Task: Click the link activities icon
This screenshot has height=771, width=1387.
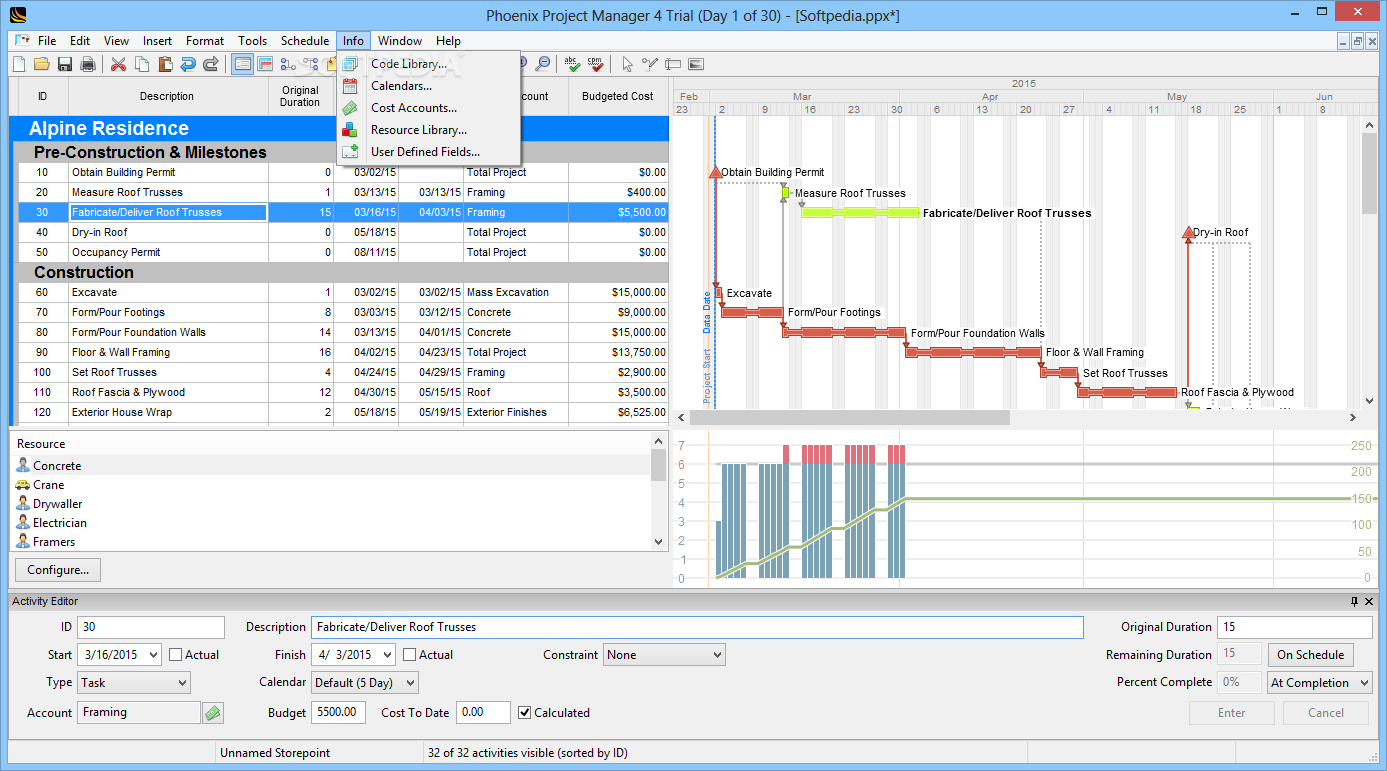Action: (311, 64)
